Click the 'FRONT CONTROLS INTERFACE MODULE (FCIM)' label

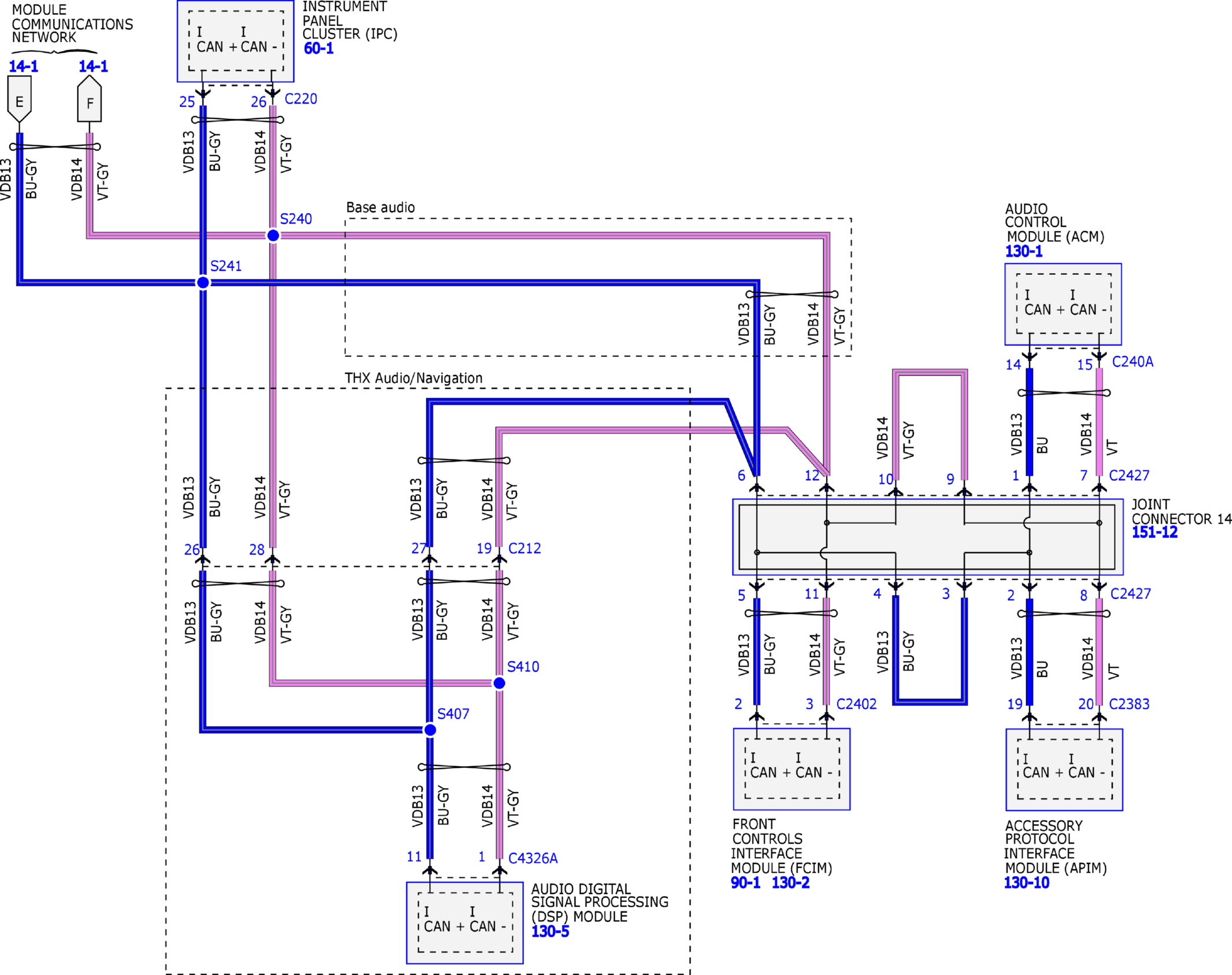coord(781,846)
